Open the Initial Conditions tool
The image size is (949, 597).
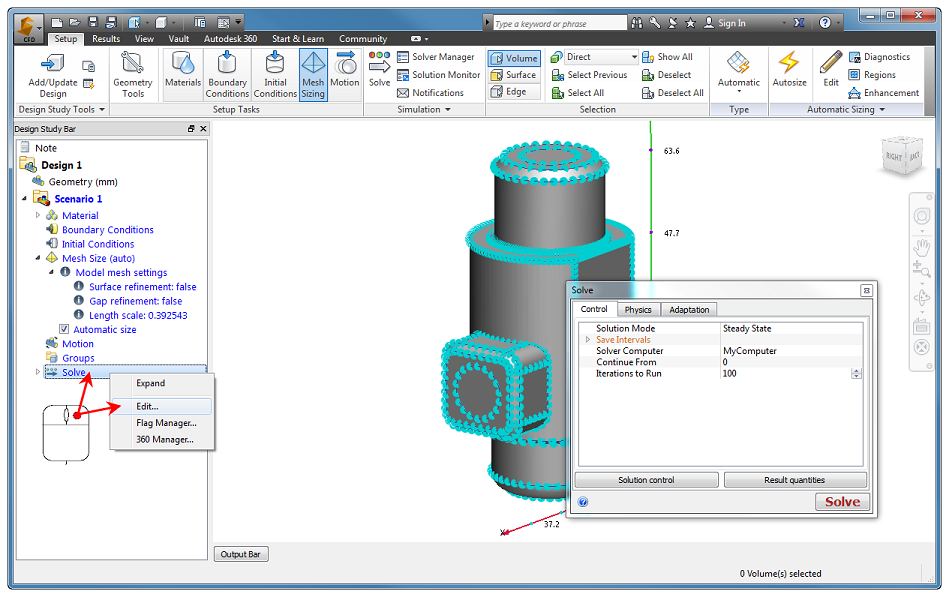click(x=275, y=74)
